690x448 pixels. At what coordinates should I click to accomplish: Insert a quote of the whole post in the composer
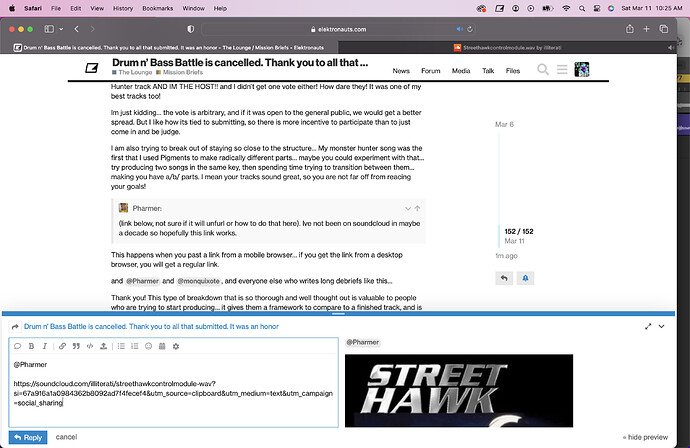coord(18,346)
